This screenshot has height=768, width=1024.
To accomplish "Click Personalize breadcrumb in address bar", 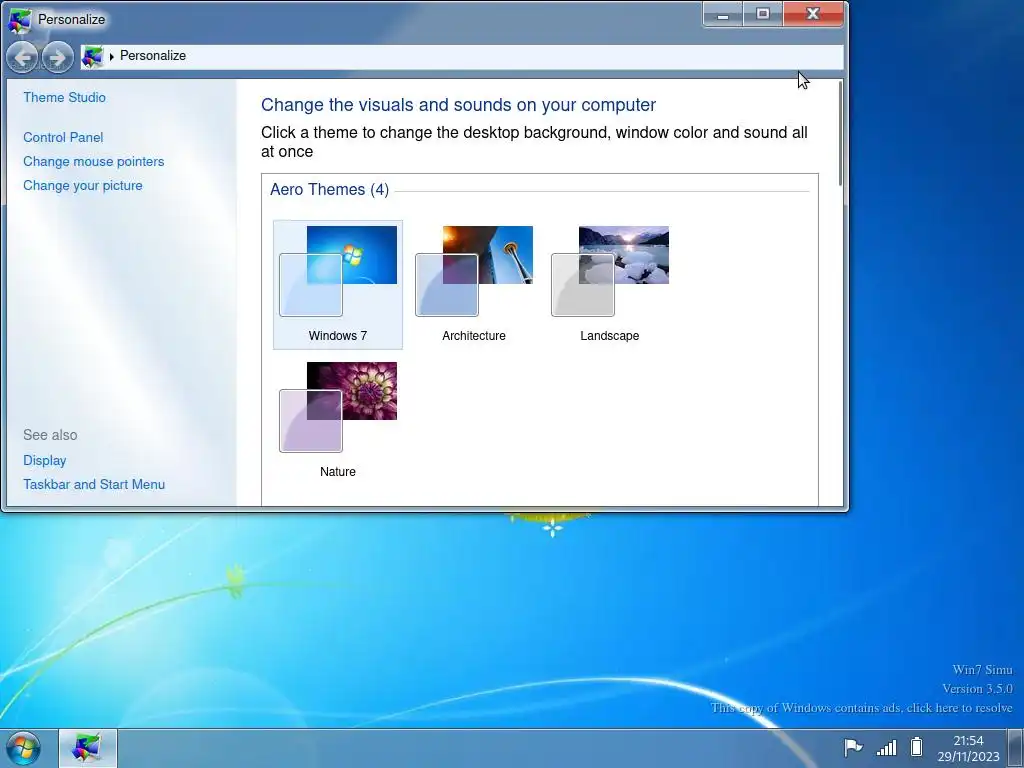I will tap(153, 56).
